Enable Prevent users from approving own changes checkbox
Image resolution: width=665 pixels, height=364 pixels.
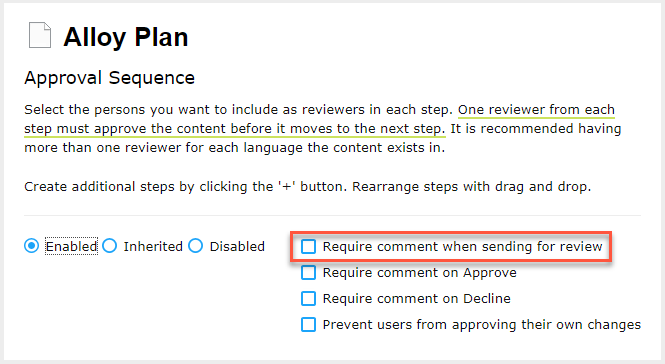(308, 325)
